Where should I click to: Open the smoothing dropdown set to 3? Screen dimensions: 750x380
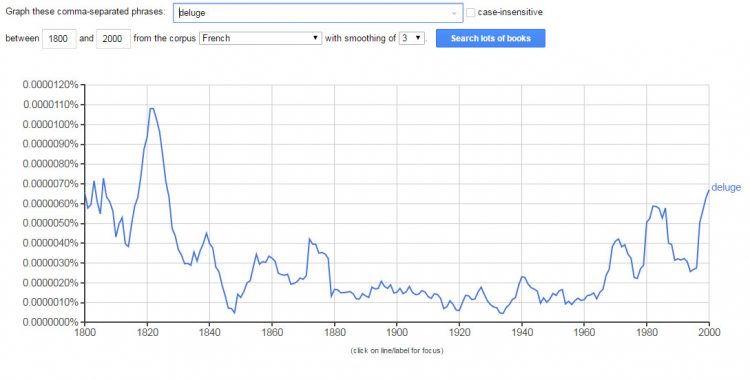click(x=412, y=38)
